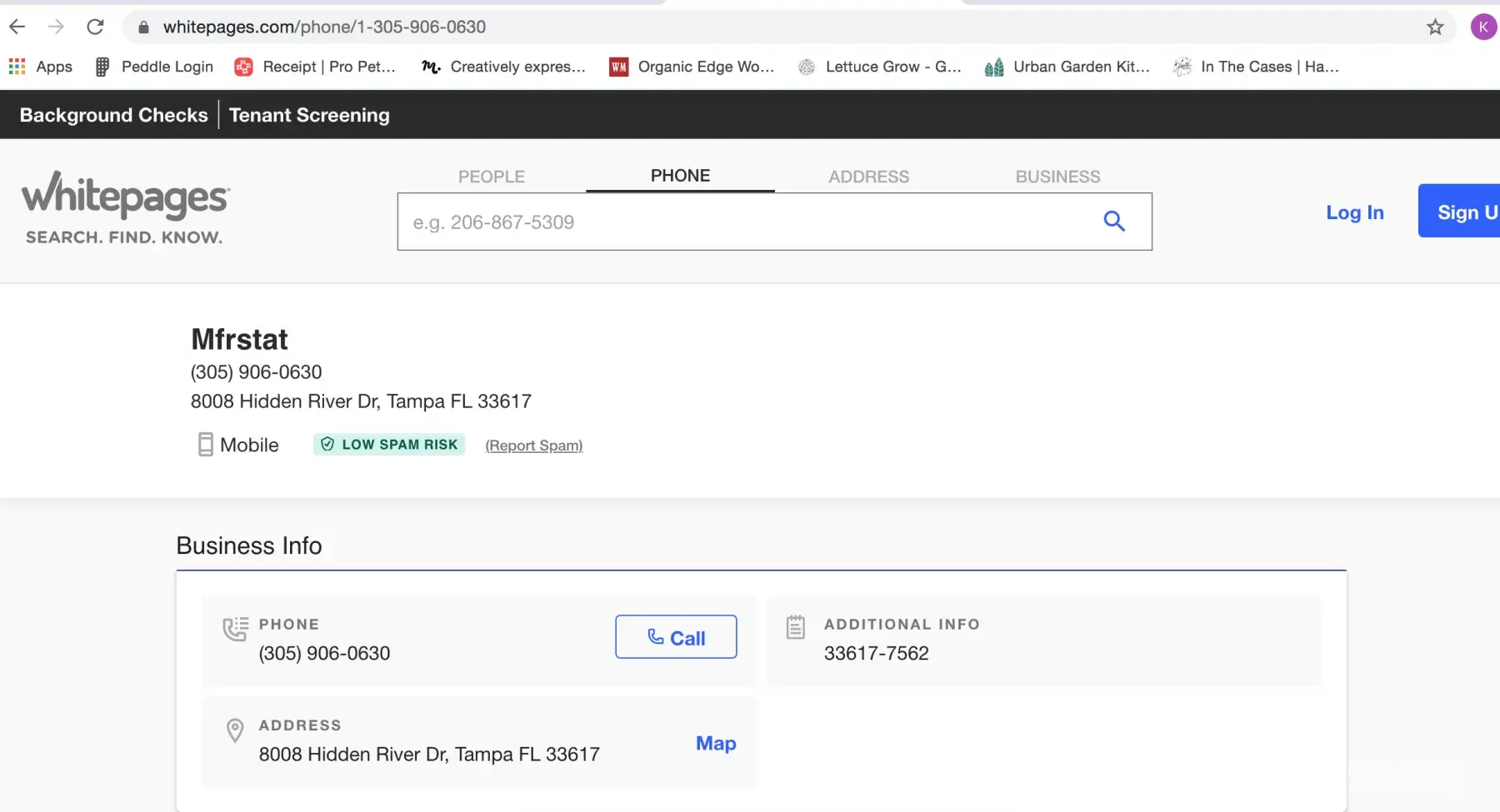The height and width of the screenshot is (812, 1500).
Task: Open Tenant Screening in the top bar
Action: 309,115
